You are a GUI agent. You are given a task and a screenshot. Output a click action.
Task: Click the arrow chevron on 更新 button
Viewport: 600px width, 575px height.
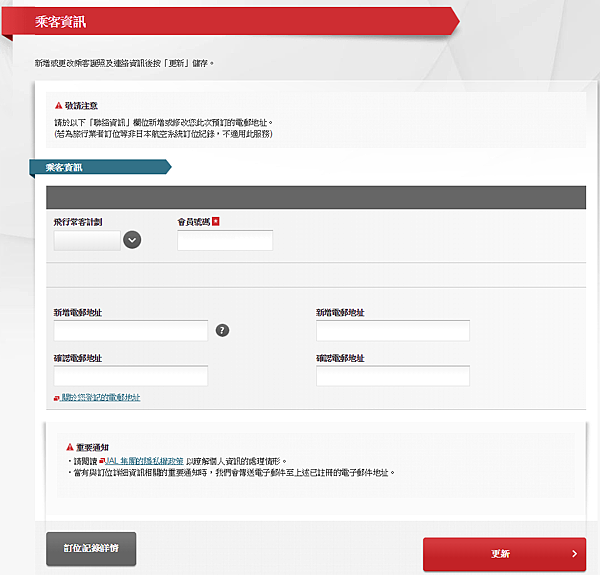pos(574,554)
